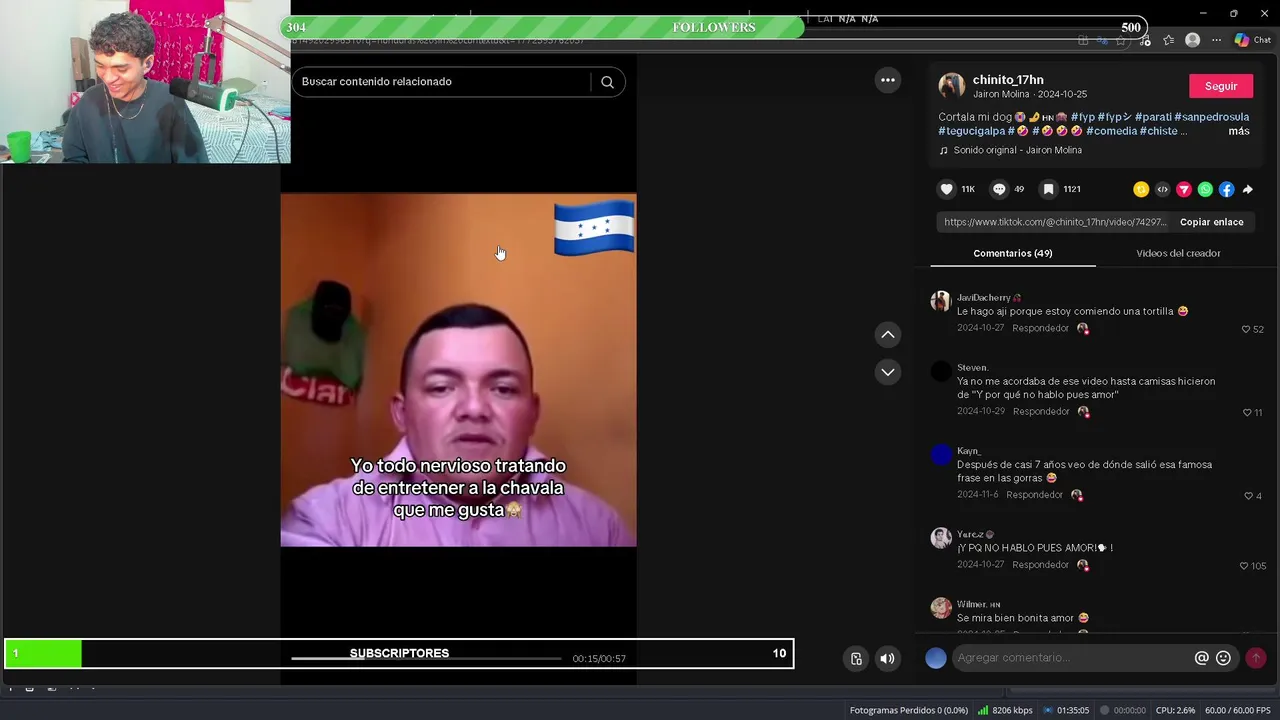Open browser settings and more menu
The width and height of the screenshot is (1280, 720).
(1216, 40)
